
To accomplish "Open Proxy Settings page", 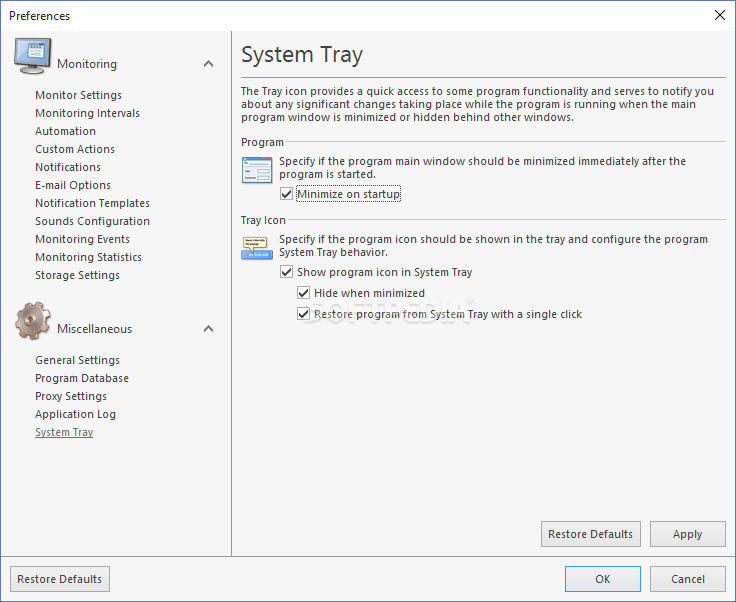I will [x=71, y=396].
